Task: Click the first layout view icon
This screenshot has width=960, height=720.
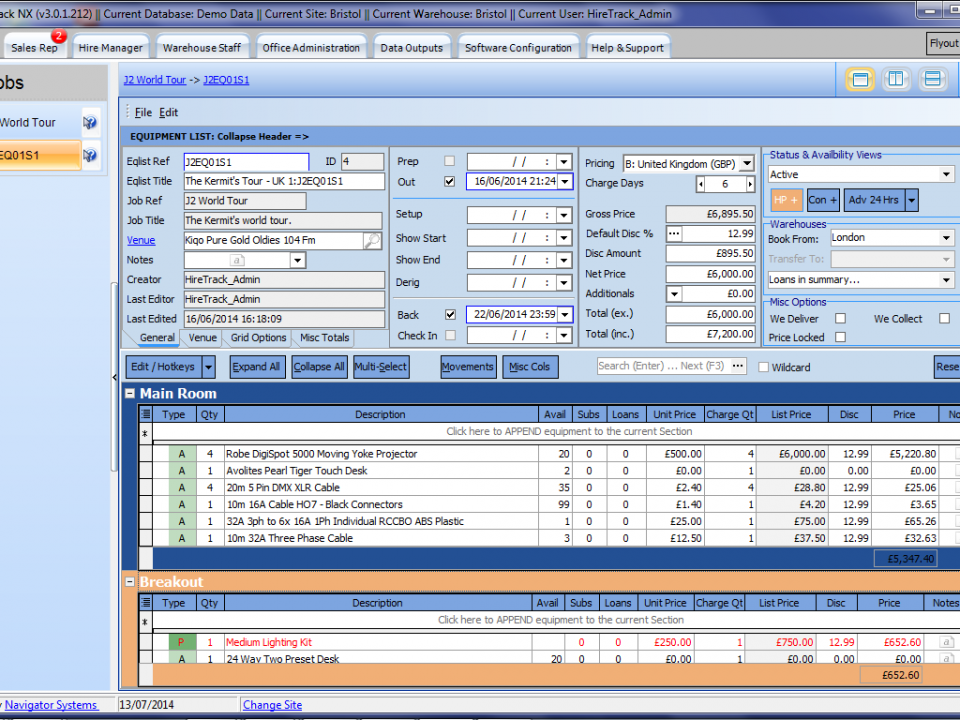Action: tap(860, 80)
